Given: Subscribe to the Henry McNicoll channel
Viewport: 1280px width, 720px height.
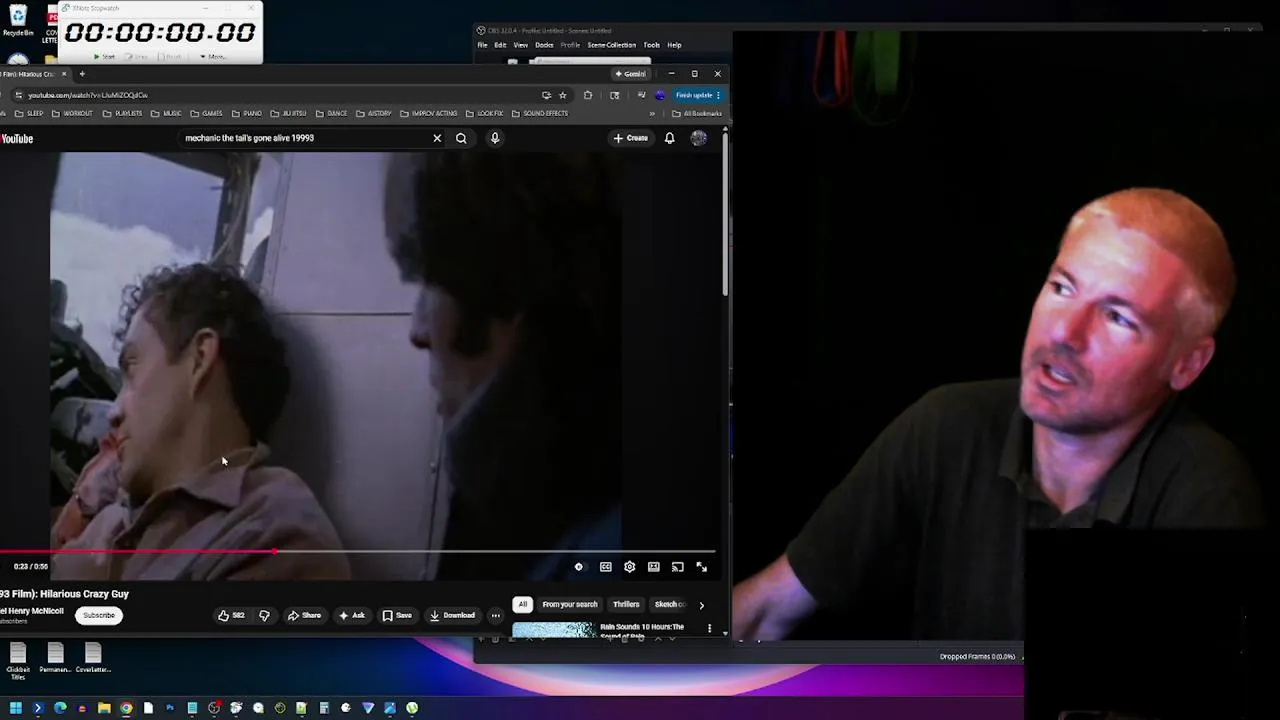Looking at the screenshot, I should [x=99, y=615].
